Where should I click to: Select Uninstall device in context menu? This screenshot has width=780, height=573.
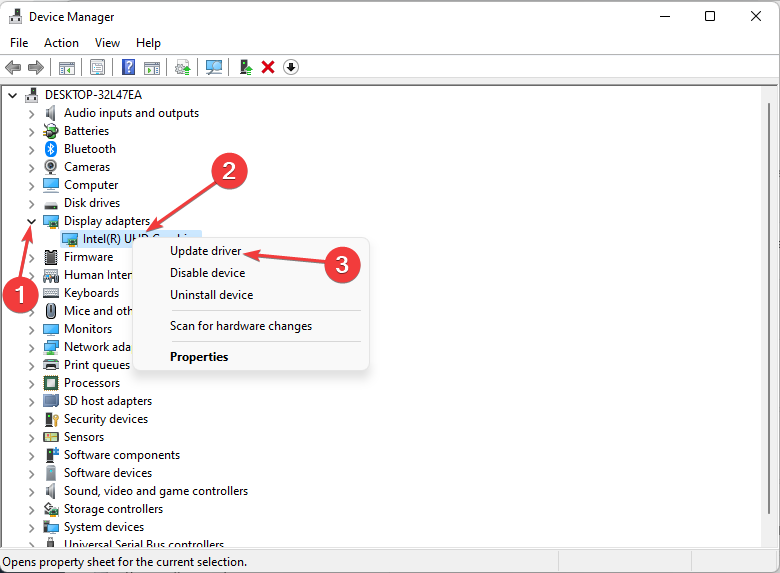click(x=211, y=295)
